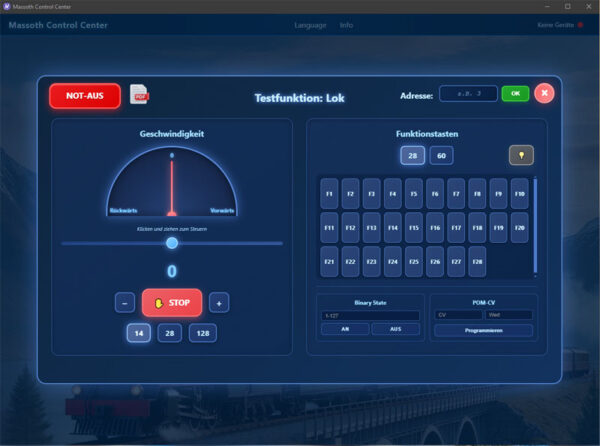Select 128 speed steps
The image size is (600, 446).
pyautogui.click(x=203, y=334)
